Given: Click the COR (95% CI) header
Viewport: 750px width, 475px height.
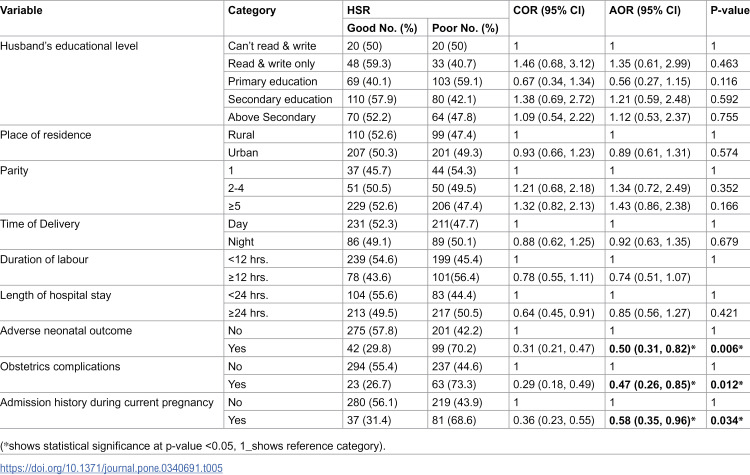Looking at the screenshot, I should coord(549,11).
